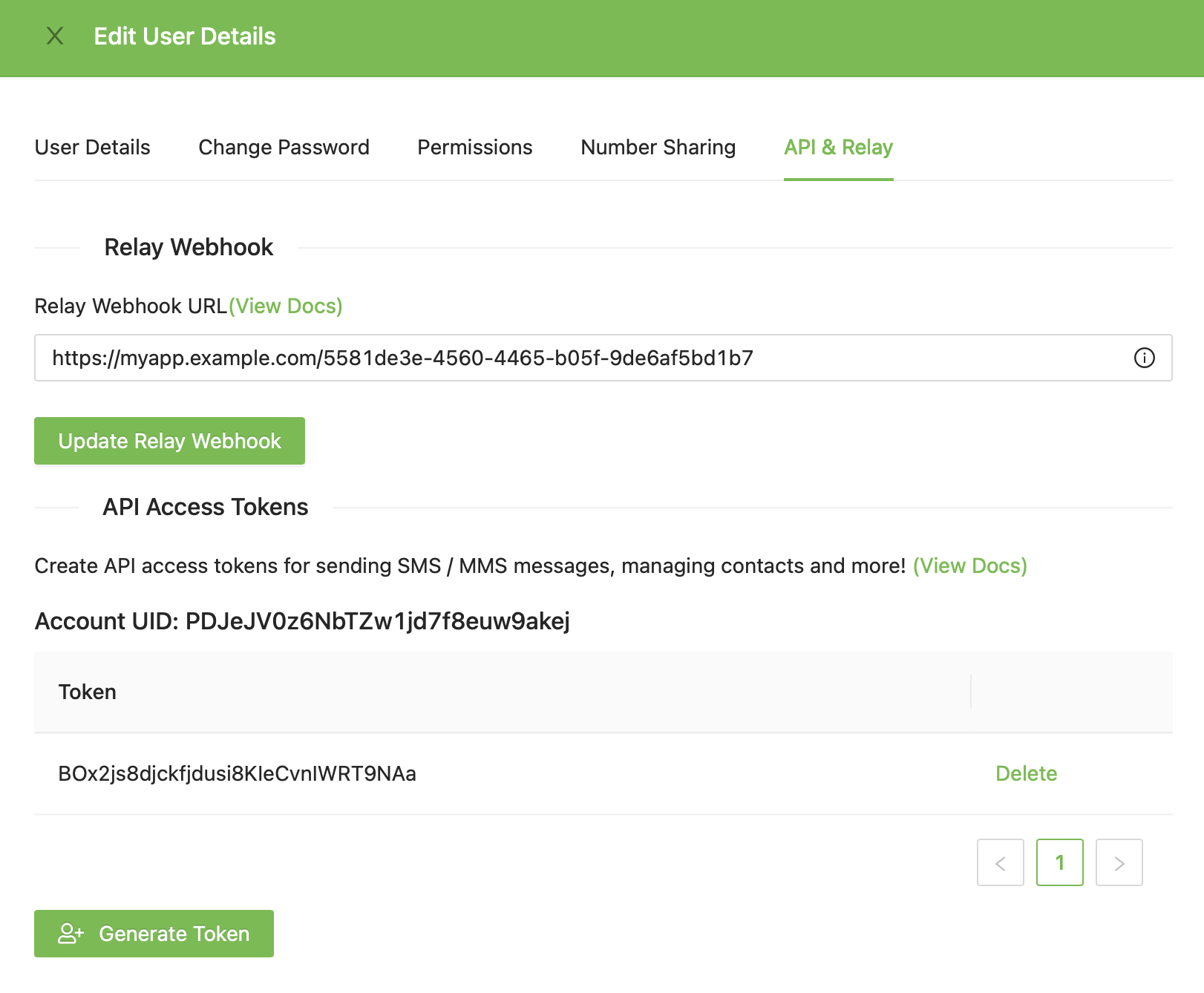
Task: Delete the BOx2js8djckfjdusi8KIeCvnIWRT9NAa token
Action: (1026, 773)
